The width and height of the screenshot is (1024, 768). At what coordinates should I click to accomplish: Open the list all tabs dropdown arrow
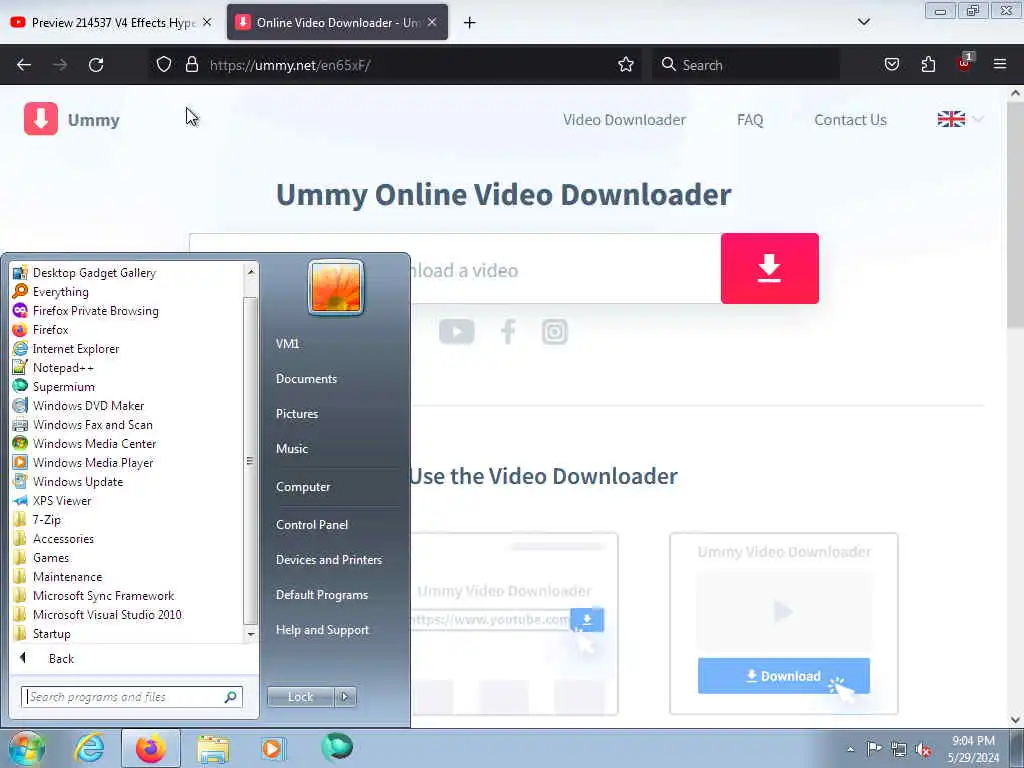coord(864,22)
